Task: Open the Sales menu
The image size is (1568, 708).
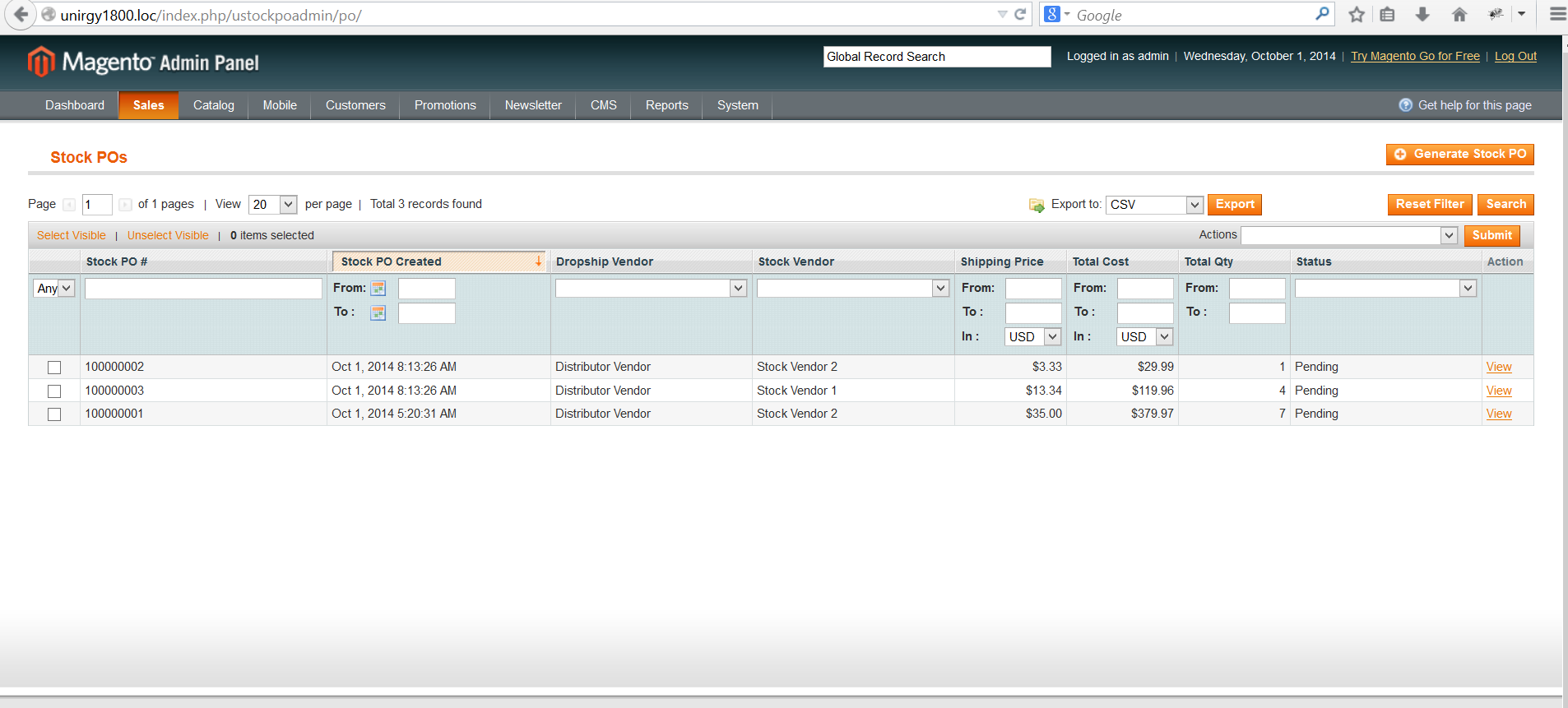Action: click(149, 105)
